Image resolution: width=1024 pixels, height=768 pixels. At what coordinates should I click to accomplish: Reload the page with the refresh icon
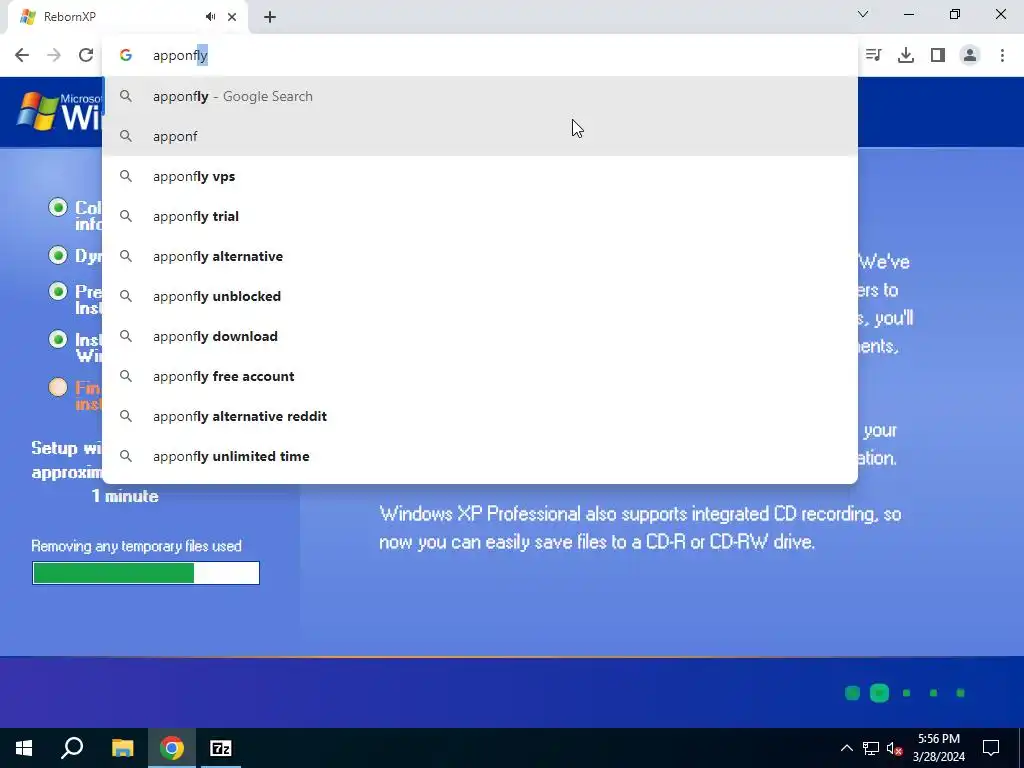(86, 55)
